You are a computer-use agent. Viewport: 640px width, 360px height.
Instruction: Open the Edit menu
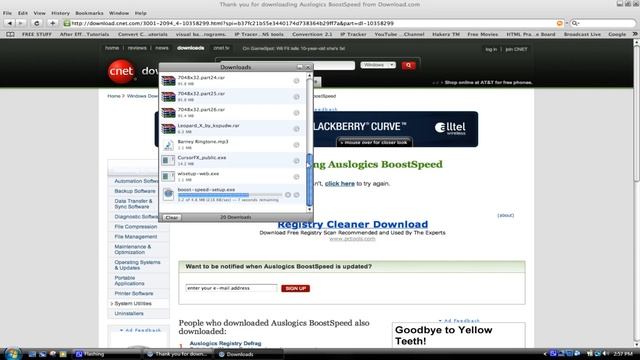click(22, 13)
